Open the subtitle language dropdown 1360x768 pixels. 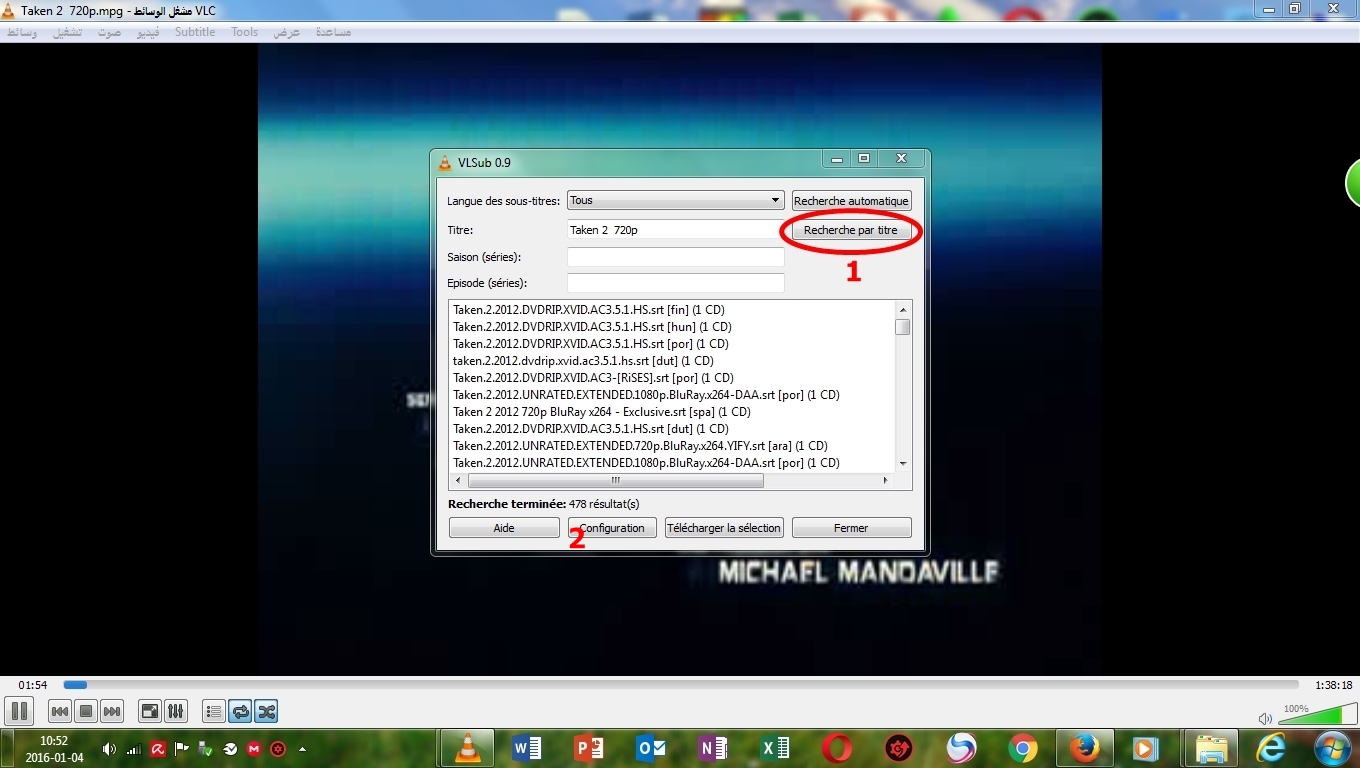coord(675,201)
